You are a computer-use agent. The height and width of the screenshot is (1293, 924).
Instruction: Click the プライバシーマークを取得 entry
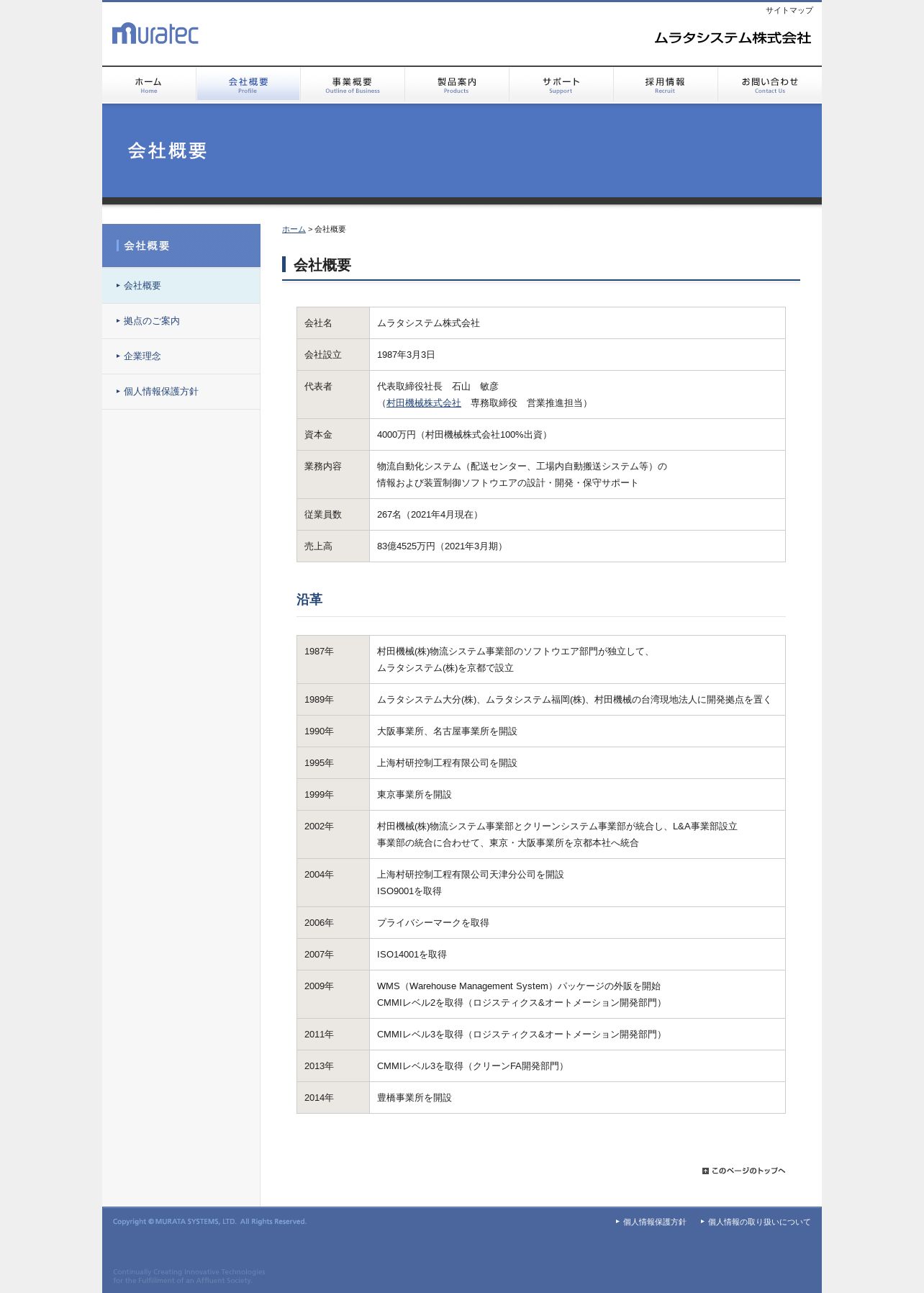[x=433, y=923]
